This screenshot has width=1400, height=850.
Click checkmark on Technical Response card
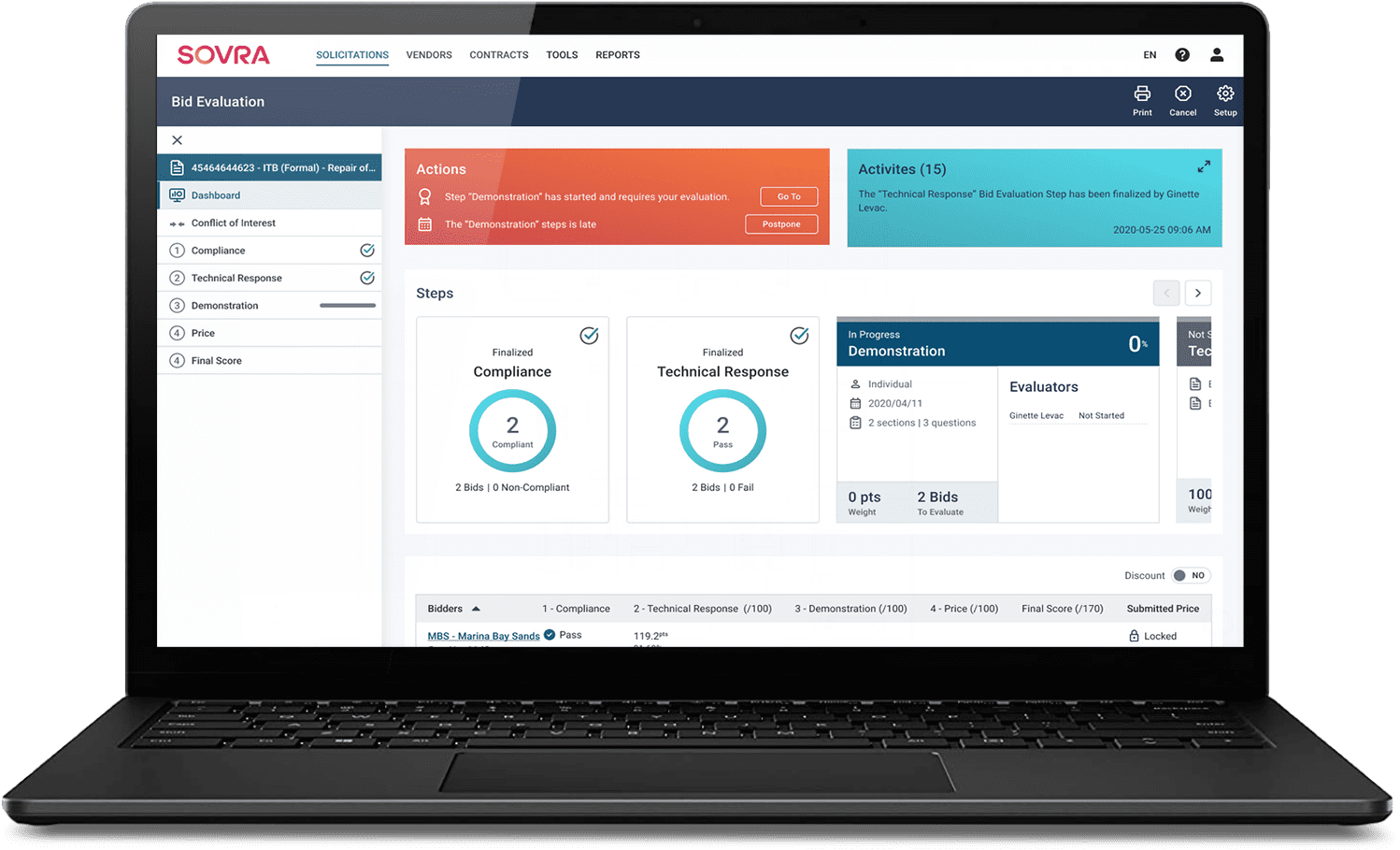[x=800, y=336]
